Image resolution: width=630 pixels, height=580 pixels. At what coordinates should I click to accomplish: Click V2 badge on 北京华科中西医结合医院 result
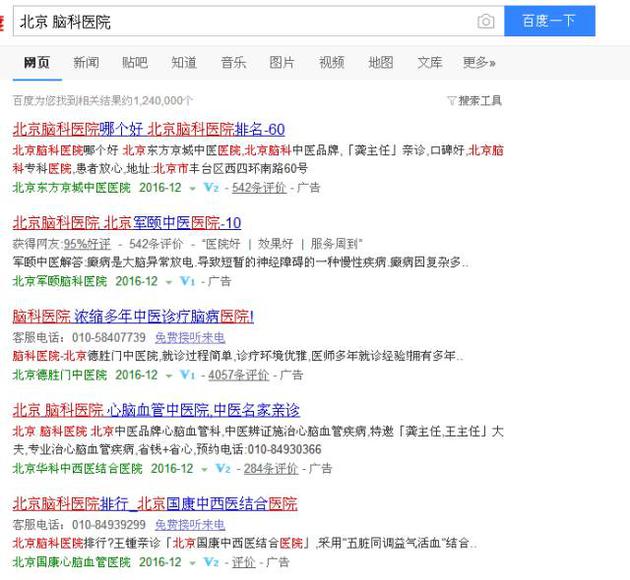223,468
